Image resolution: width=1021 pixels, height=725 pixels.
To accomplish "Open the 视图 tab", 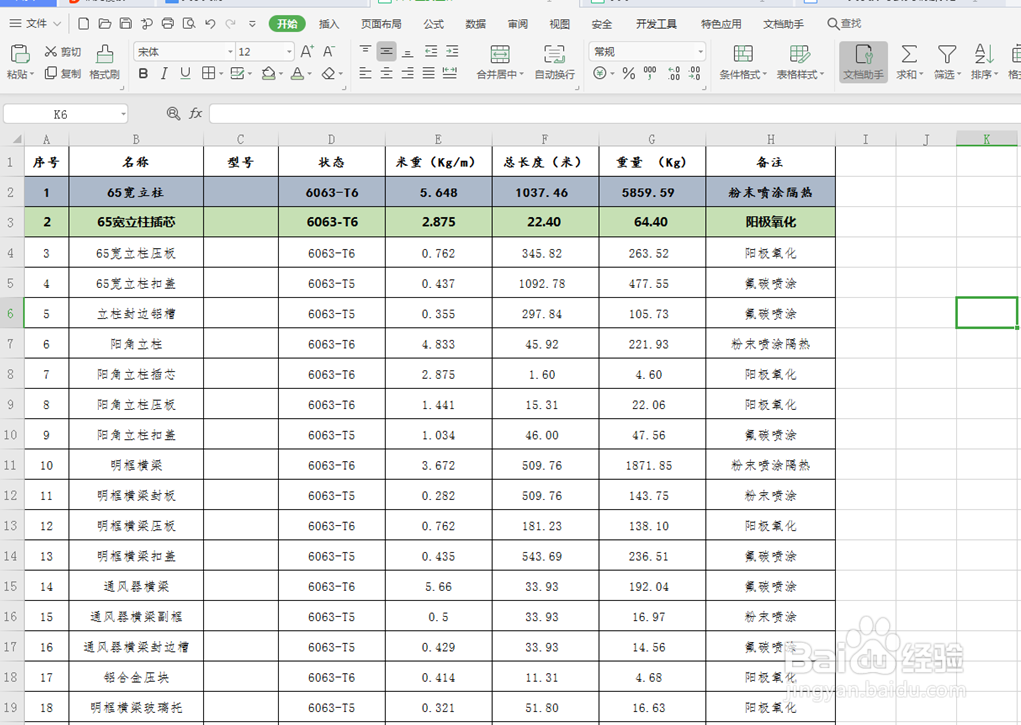I will tap(559, 24).
